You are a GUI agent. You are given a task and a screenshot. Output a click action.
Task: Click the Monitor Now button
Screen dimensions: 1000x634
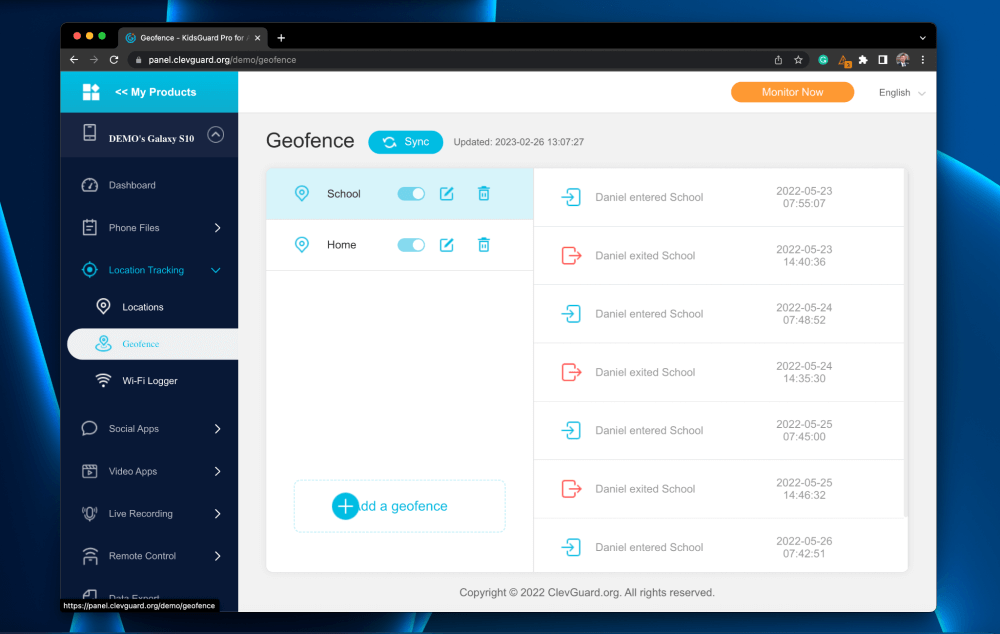point(792,92)
